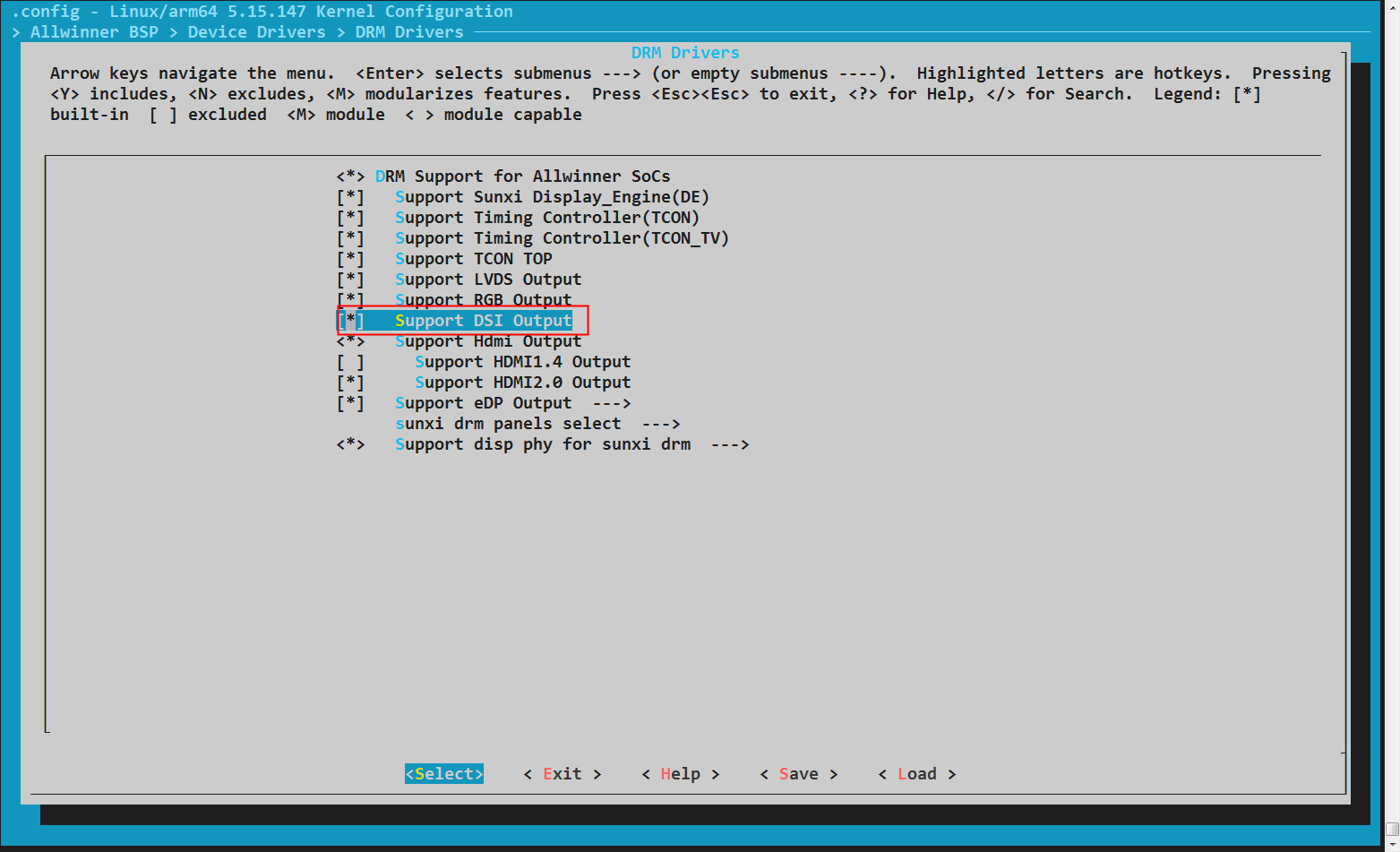Toggle Support Timing Controller(TCON) checkbox
1400x852 pixels.
546,218
